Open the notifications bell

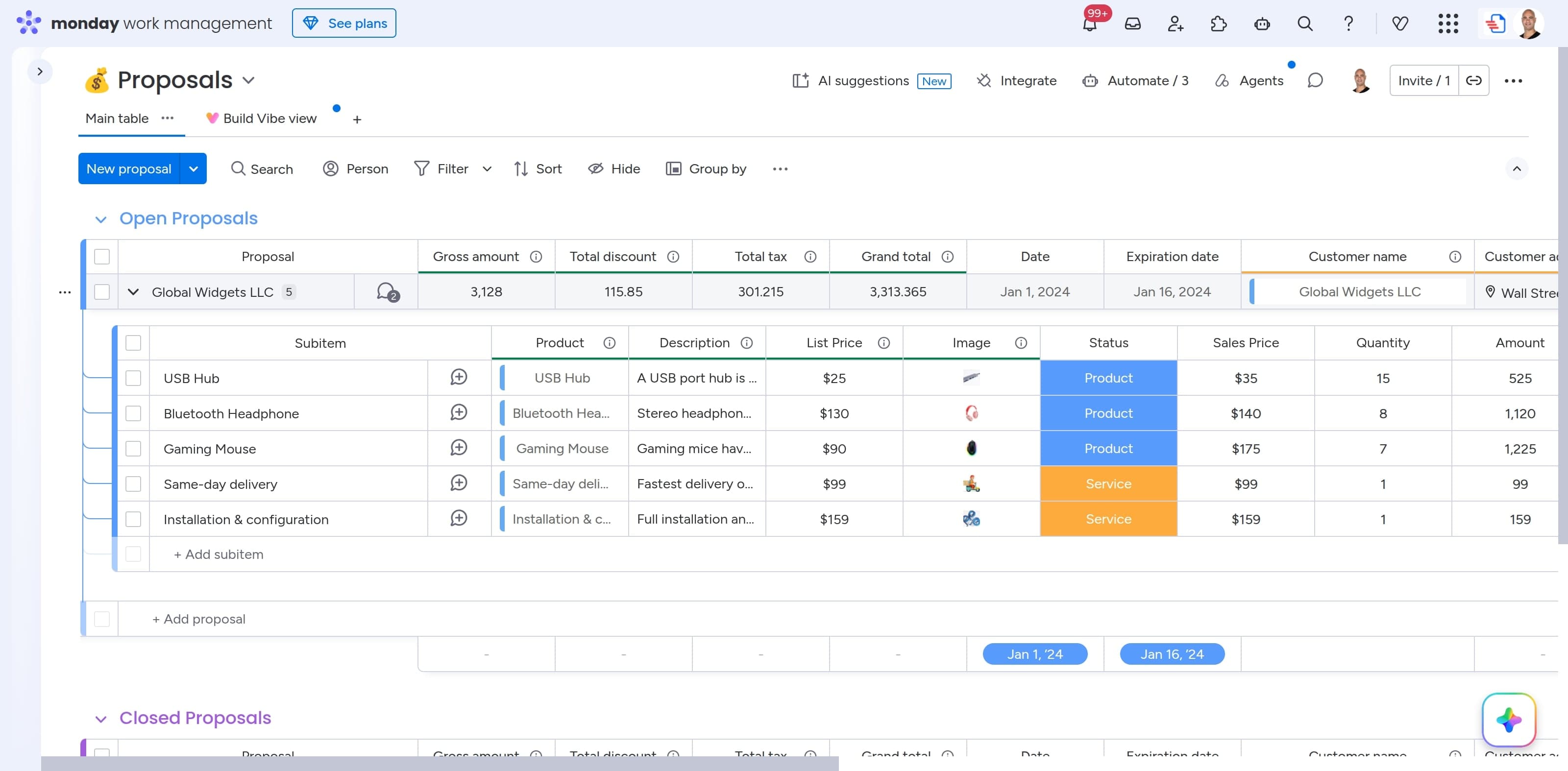pos(1090,24)
